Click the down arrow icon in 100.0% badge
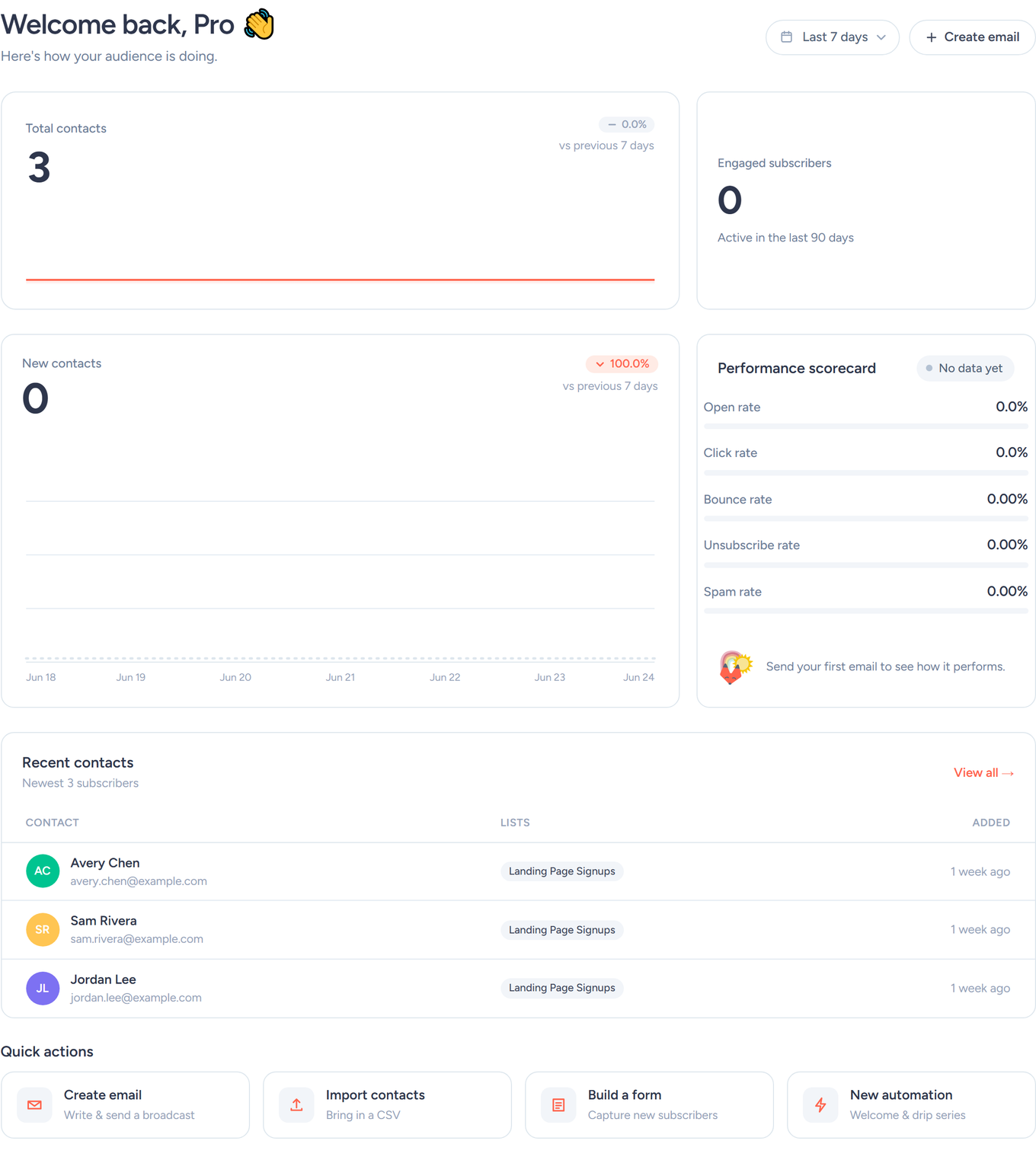The height and width of the screenshot is (1176, 1036). click(600, 364)
